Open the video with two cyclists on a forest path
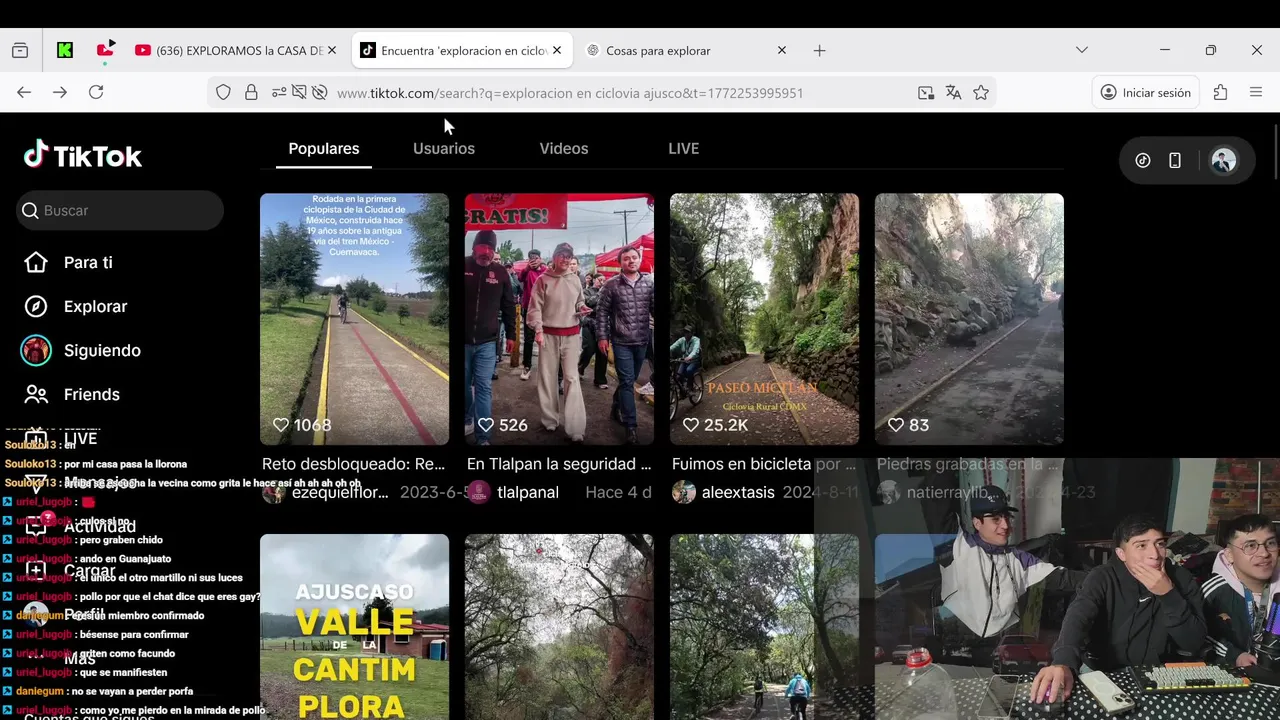Viewport: 1280px width, 720px height. click(764, 627)
